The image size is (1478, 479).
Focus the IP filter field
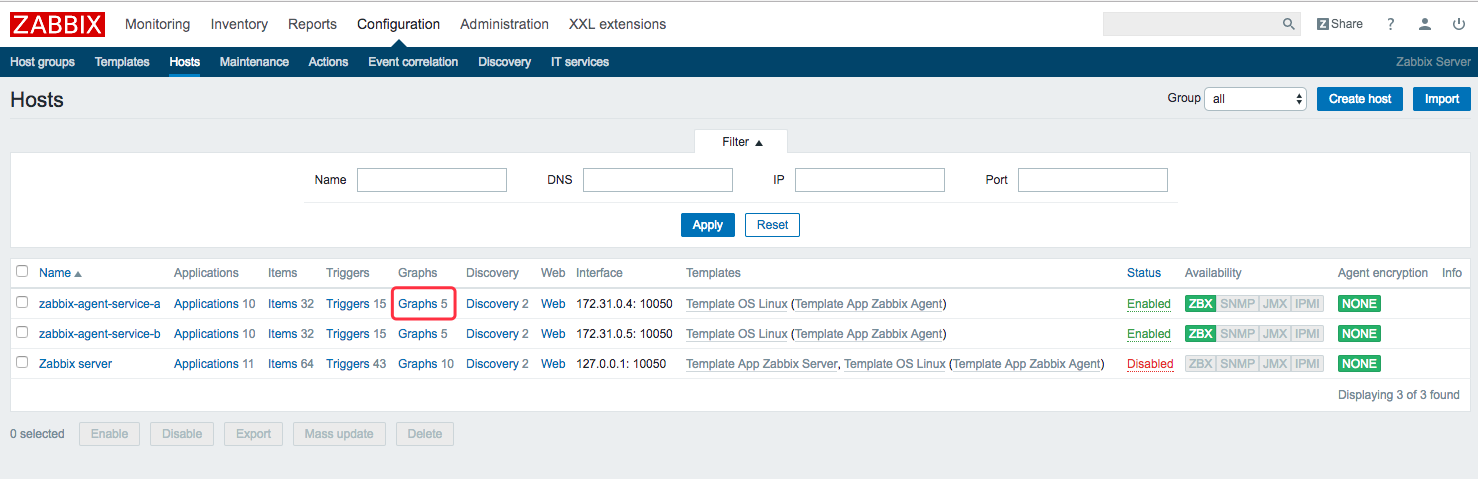[x=870, y=180]
